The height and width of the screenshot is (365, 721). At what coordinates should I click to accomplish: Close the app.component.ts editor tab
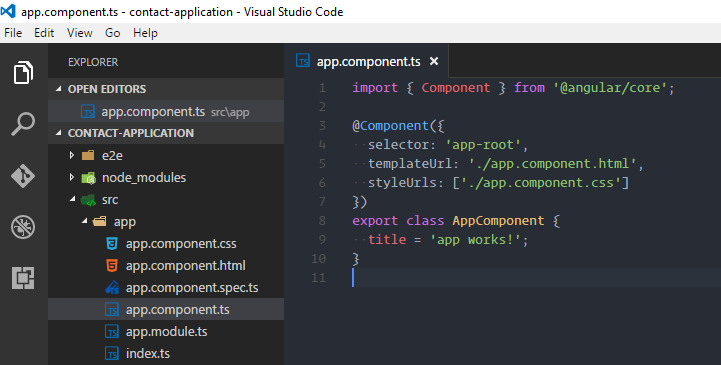pyautogui.click(x=434, y=61)
